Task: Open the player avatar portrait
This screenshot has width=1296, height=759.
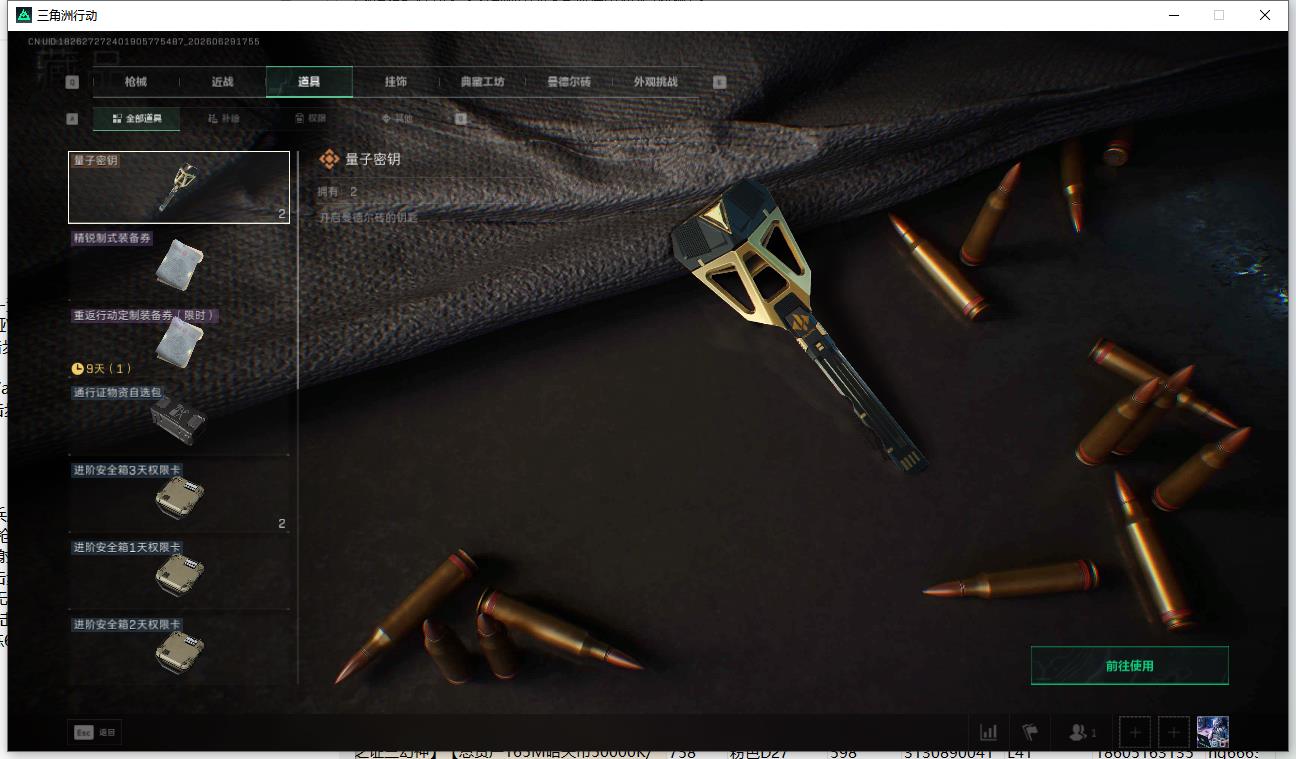Action: [x=1213, y=732]
